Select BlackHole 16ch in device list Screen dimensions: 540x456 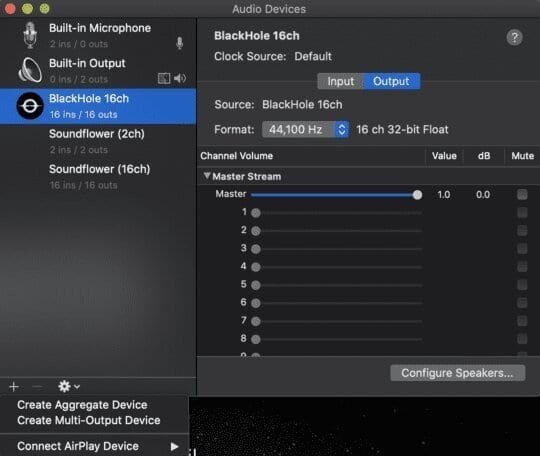(x=98, y=106)
